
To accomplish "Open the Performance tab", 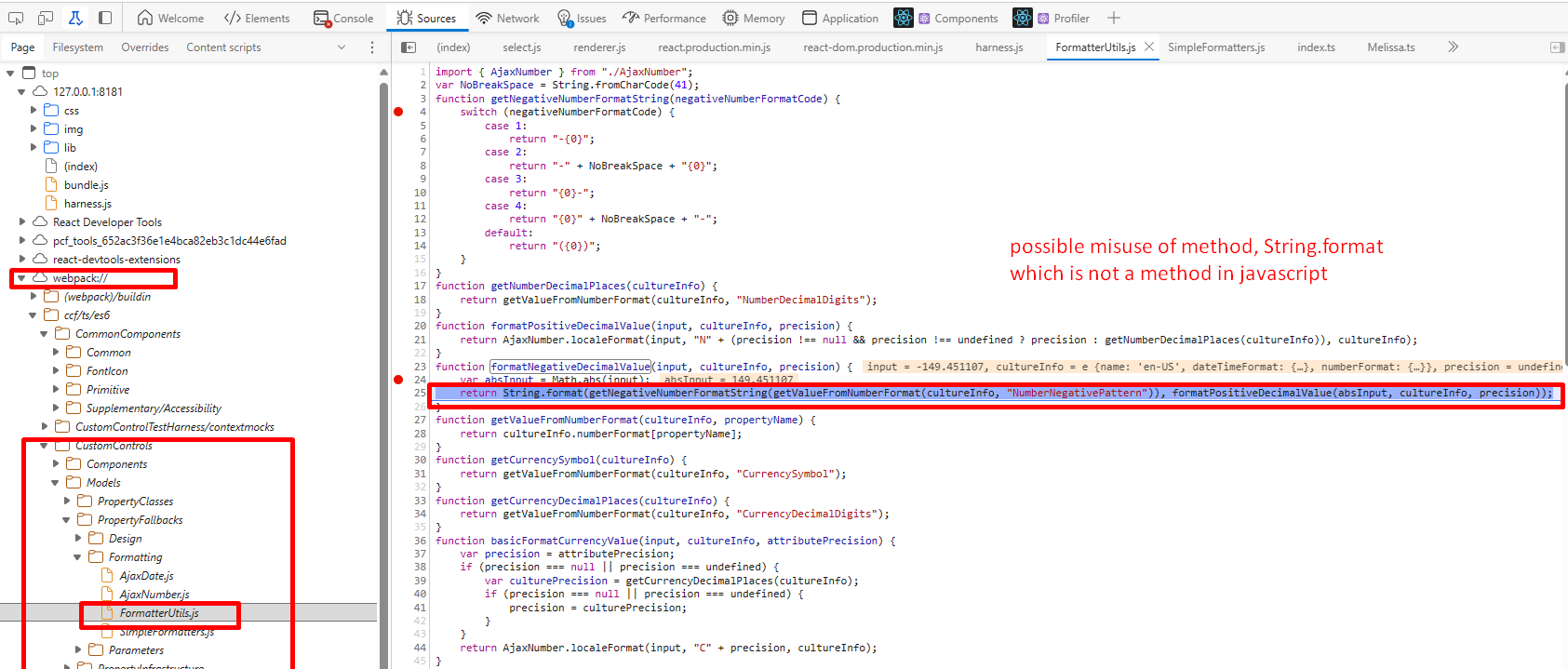I will coord(664,18).
